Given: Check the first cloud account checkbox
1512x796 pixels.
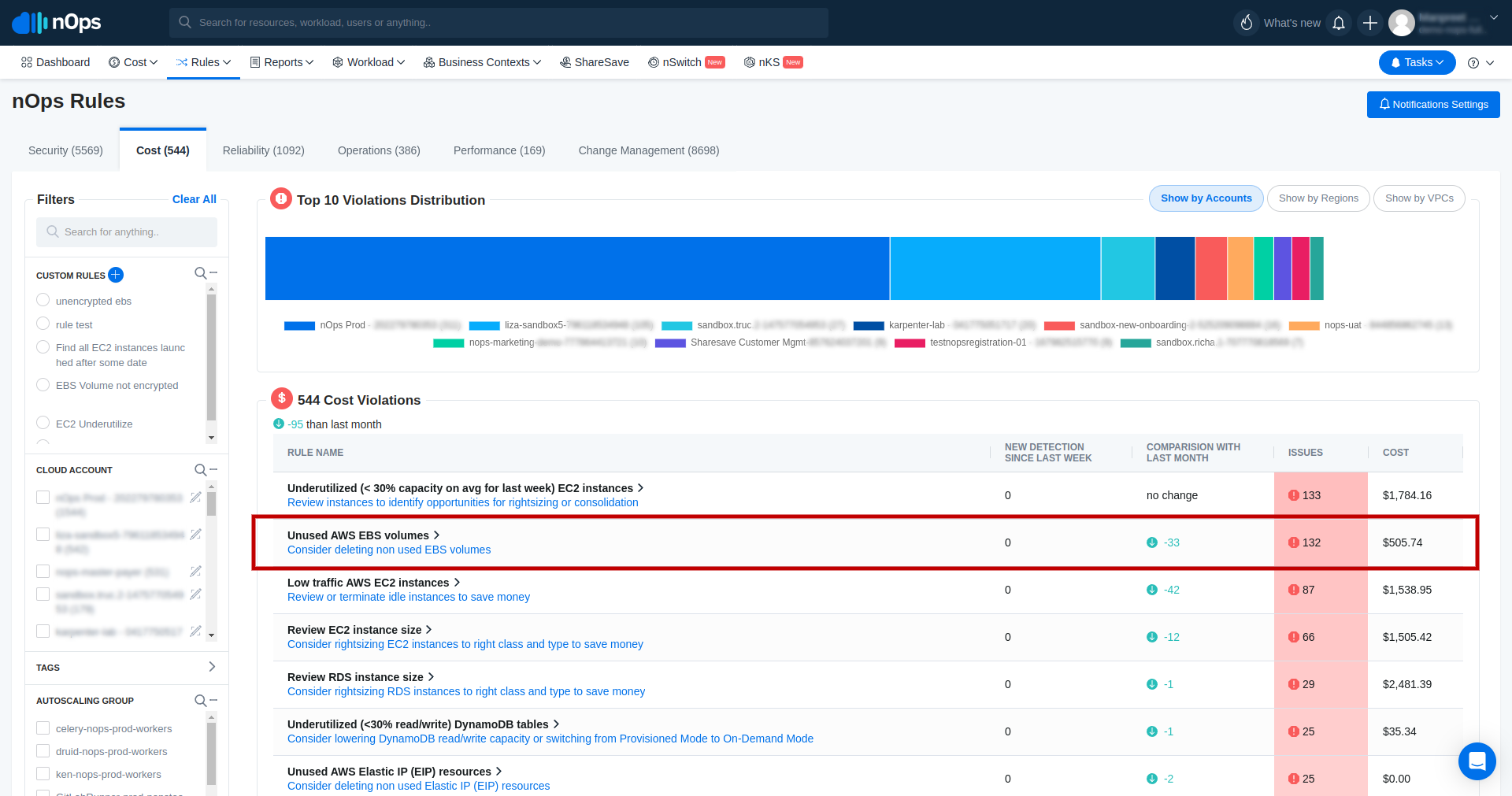Looking at the screenshot, I should coord(43,498).
